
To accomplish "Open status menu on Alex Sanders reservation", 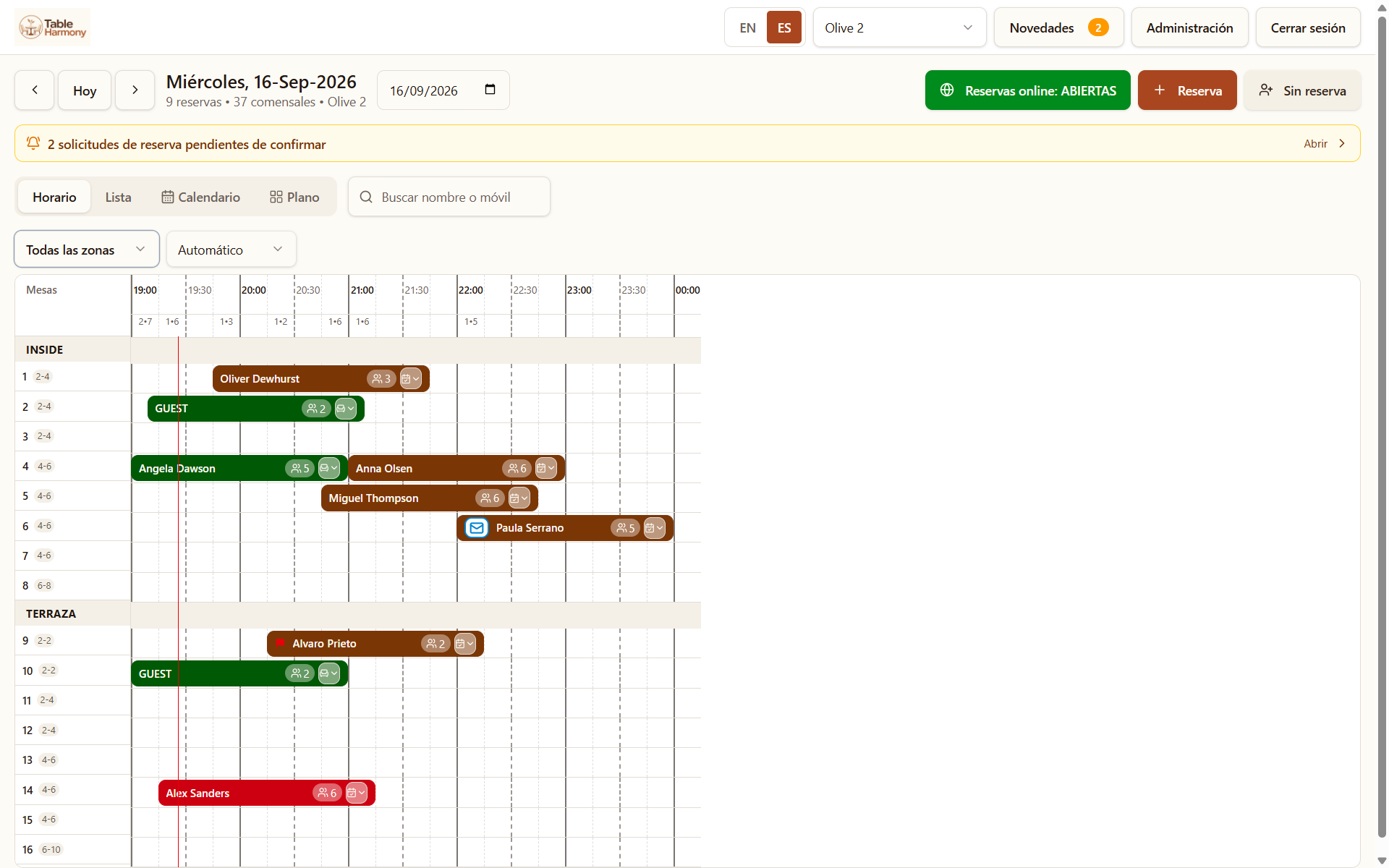I will [356, 793].
